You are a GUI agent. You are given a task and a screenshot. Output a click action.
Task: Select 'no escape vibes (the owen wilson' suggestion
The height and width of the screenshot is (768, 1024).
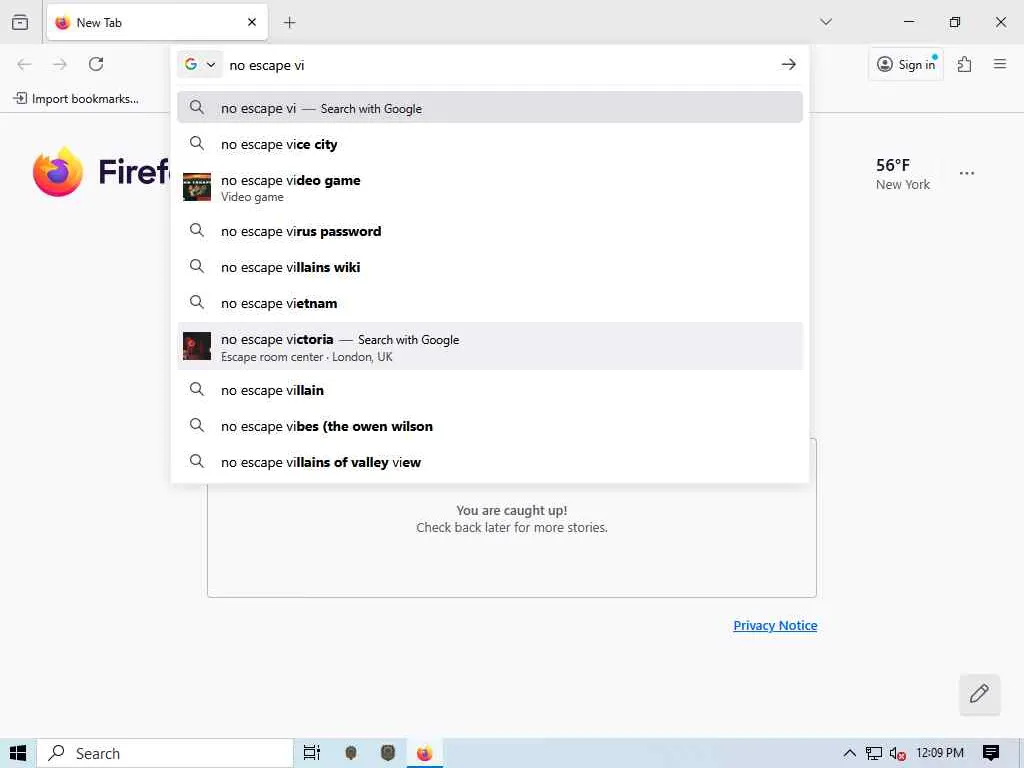[x=490, y=426]
